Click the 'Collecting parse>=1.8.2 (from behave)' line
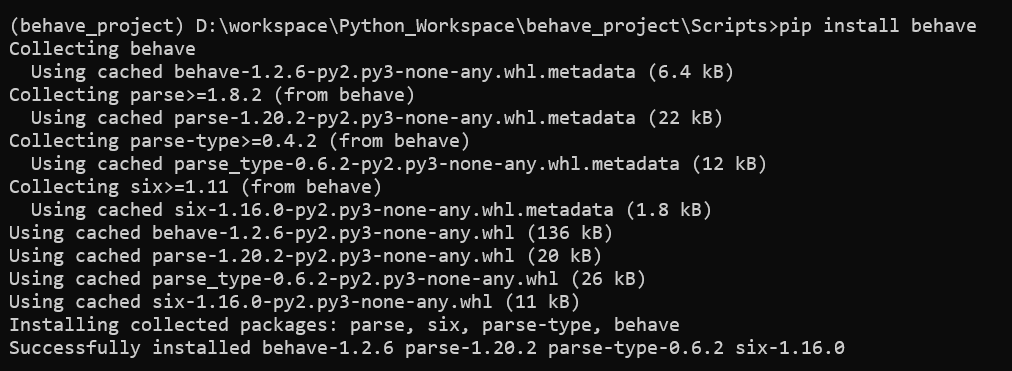This screenshot has height=371, width=1012. point(212,95)
